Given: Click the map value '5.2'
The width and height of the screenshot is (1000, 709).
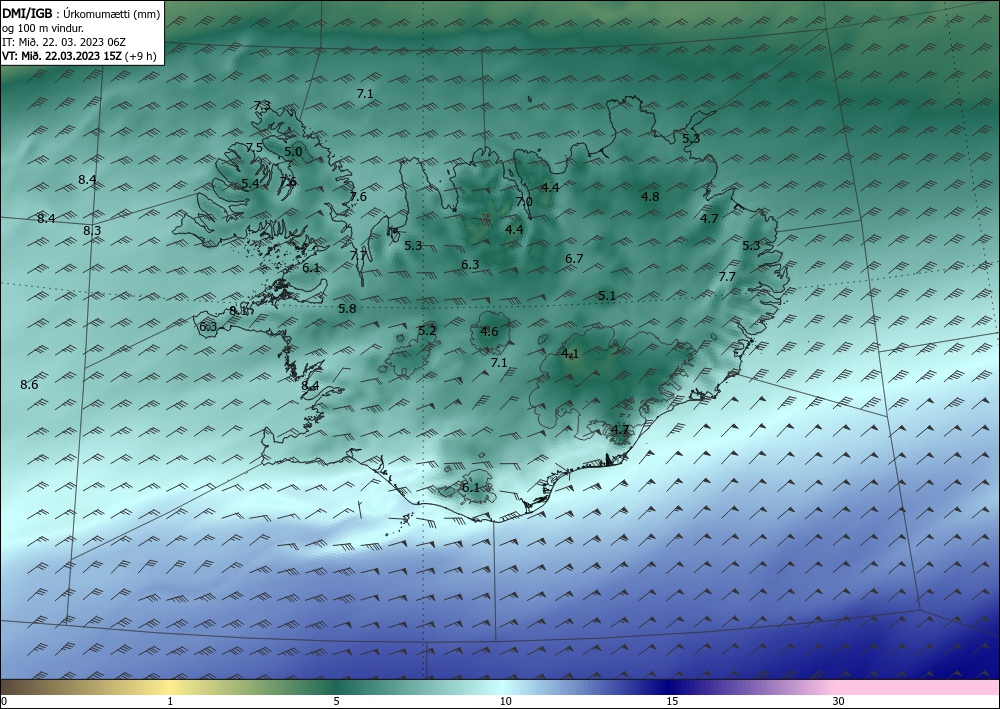Looking at the screenshot, I should pos(427,330).
